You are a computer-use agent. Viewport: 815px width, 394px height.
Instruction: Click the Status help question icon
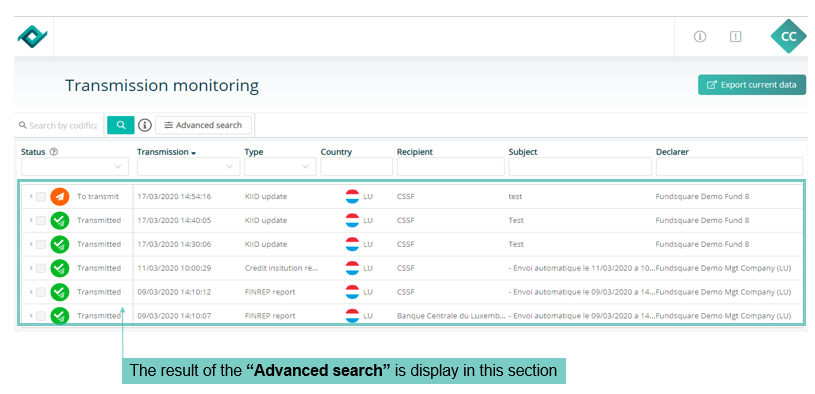tap(54, 152)
